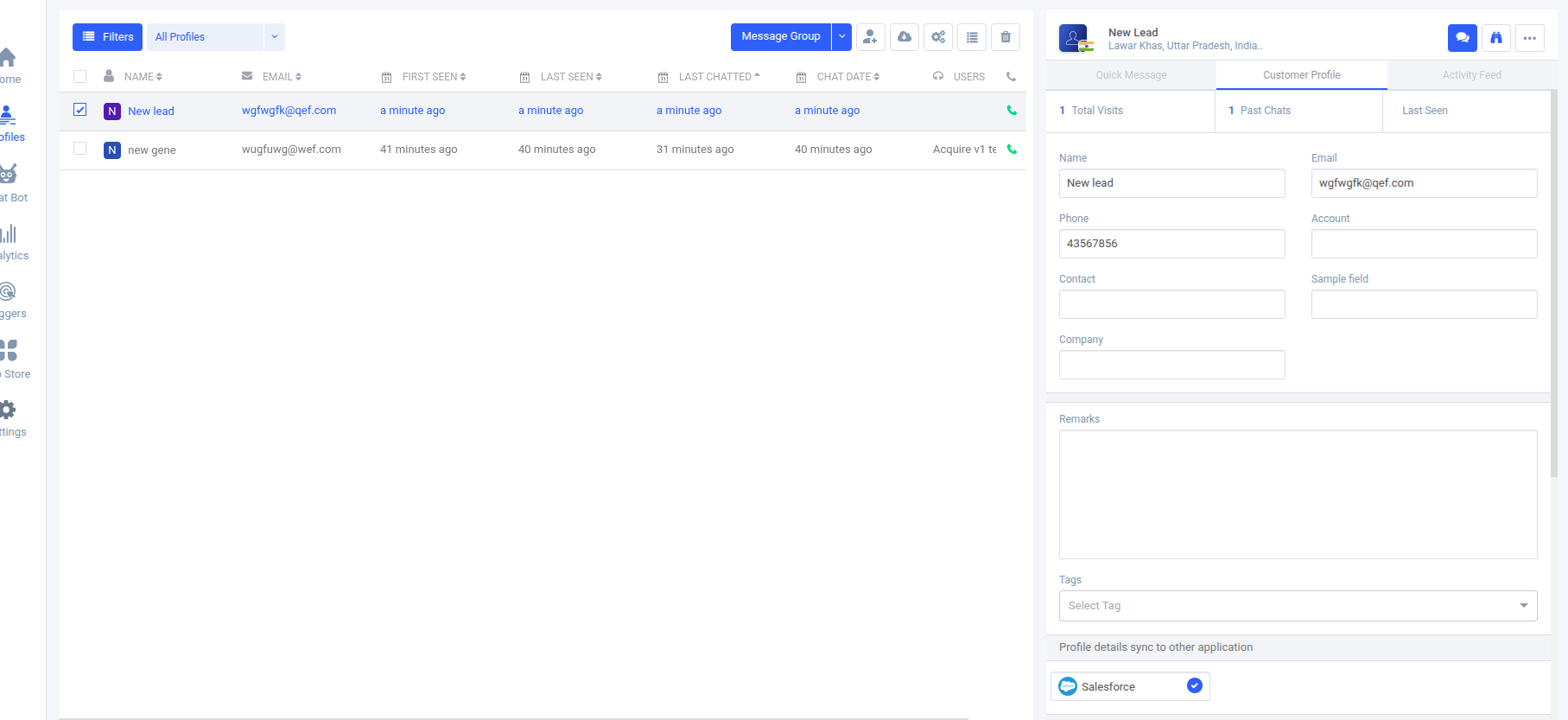Click the list view columns icon

[972, 37]
